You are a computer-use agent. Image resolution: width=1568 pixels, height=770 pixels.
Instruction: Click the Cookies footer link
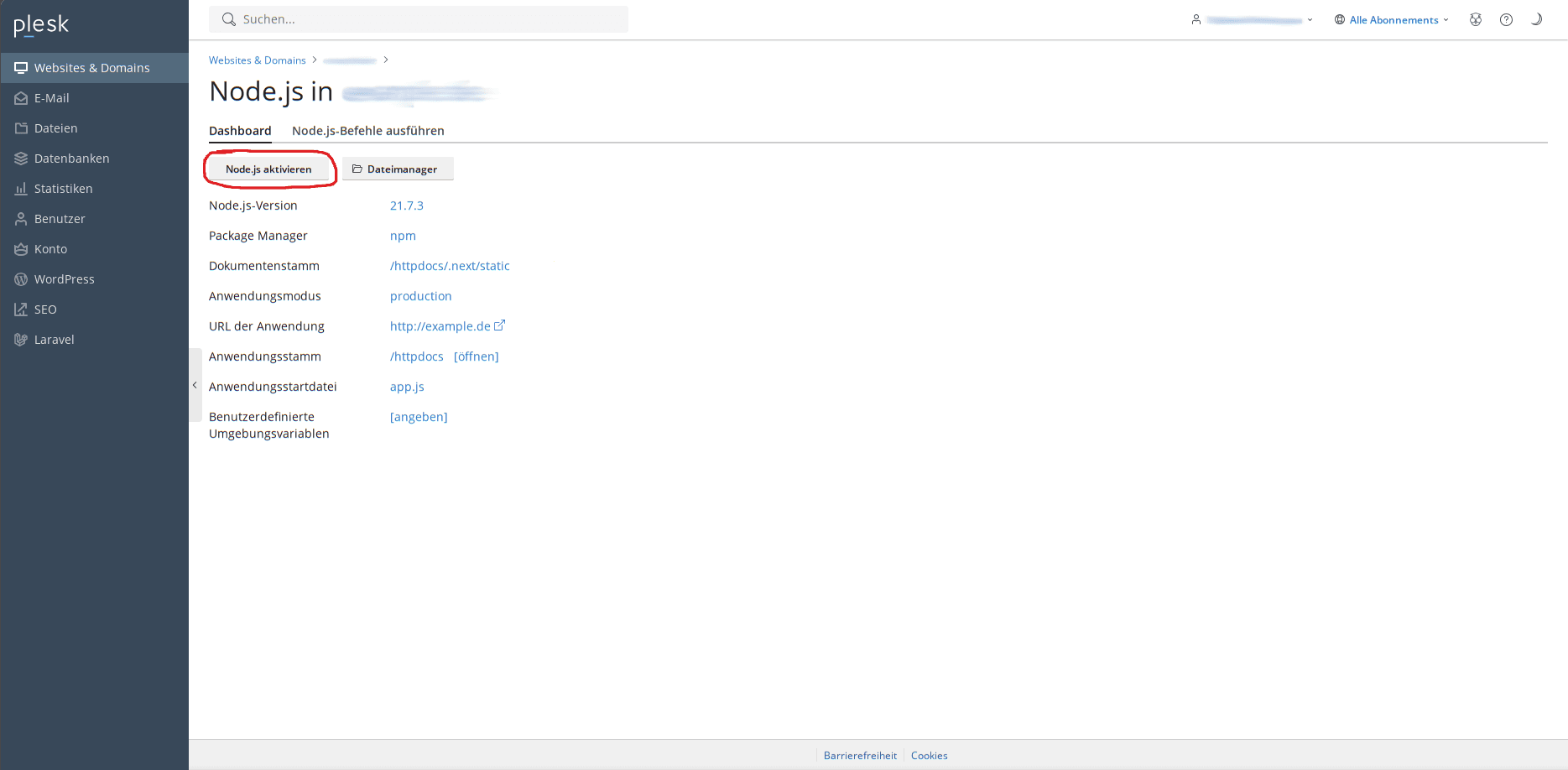pos(930,756)
